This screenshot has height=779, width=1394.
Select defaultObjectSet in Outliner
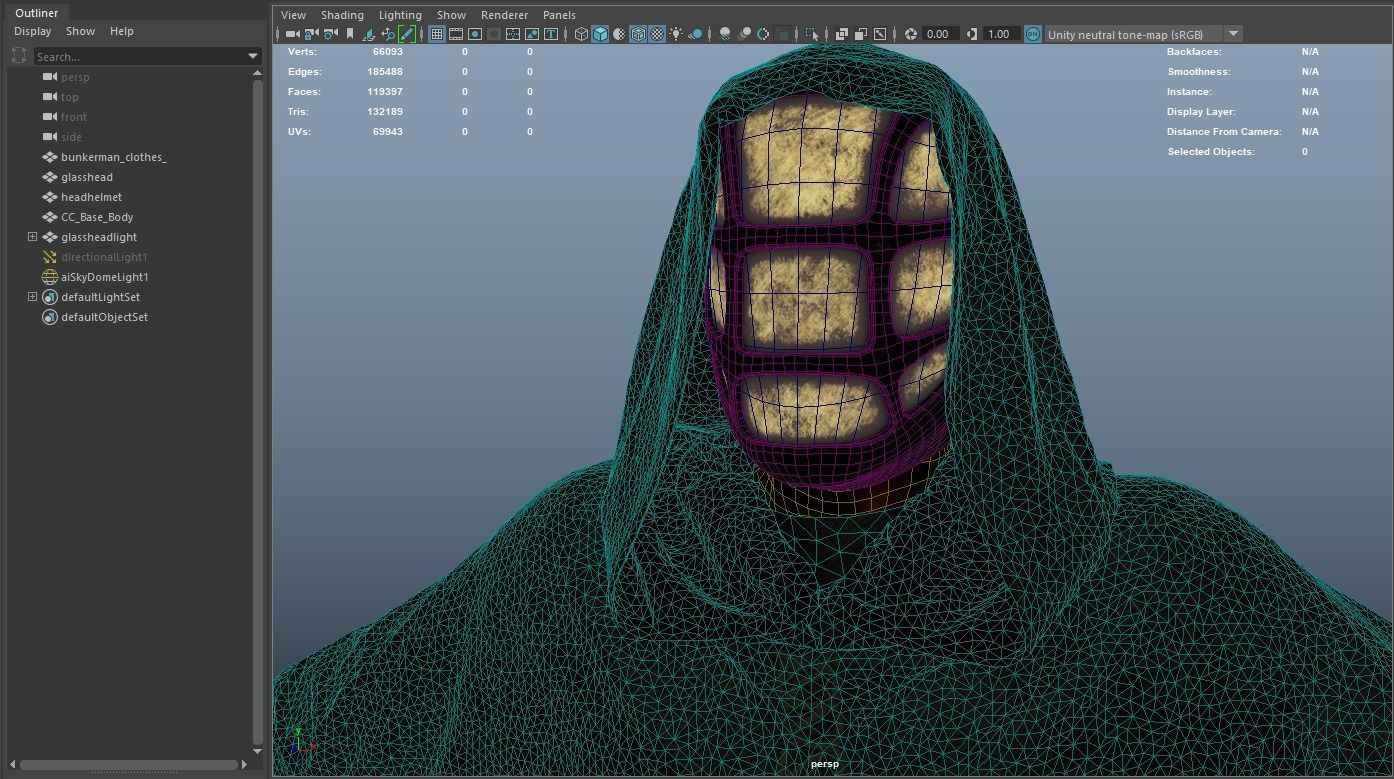pyautogui.click(x=104, y=317)
